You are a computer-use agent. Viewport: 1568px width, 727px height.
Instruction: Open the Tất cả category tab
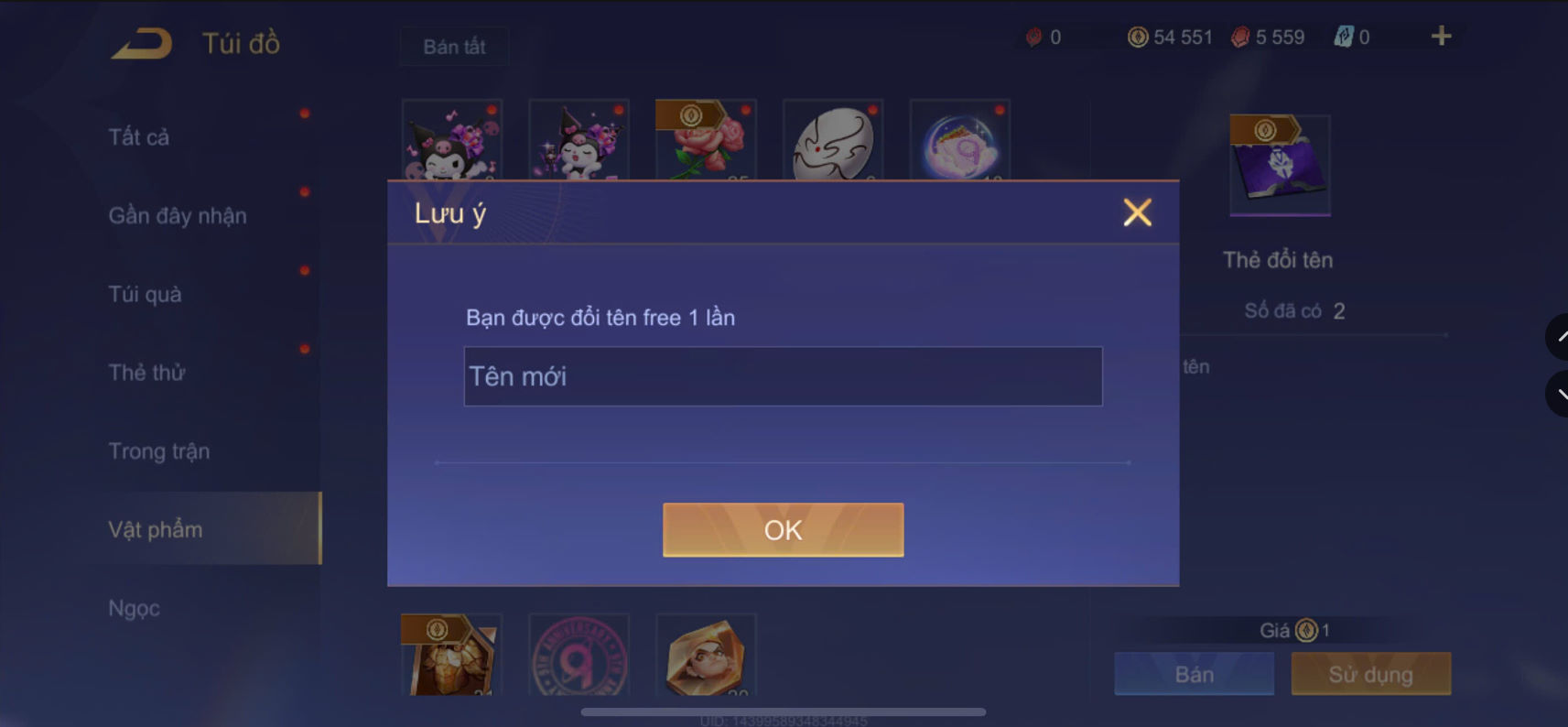click(x=139, y=137)
